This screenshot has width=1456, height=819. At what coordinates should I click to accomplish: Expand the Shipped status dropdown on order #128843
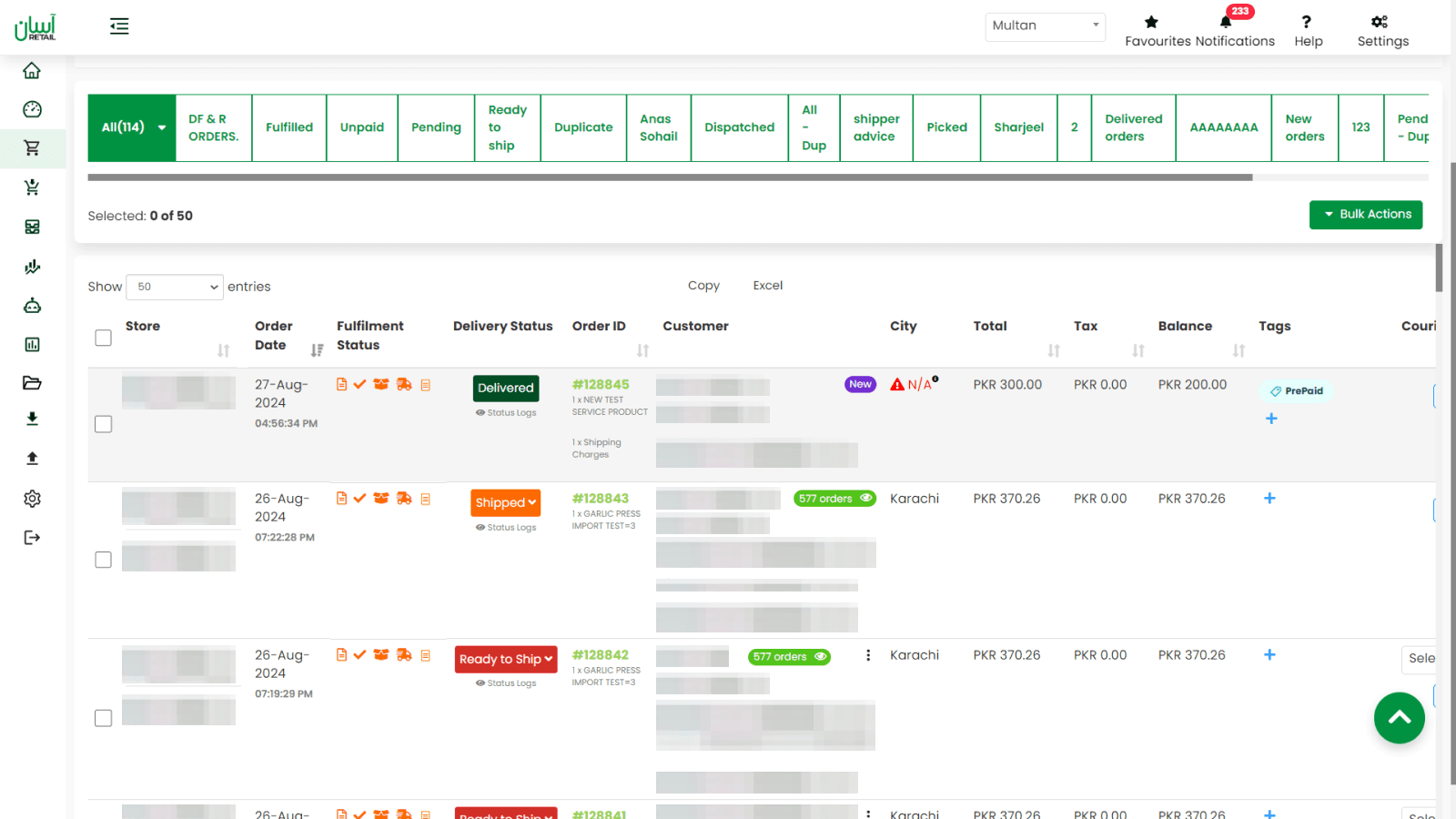click(505, 502)
